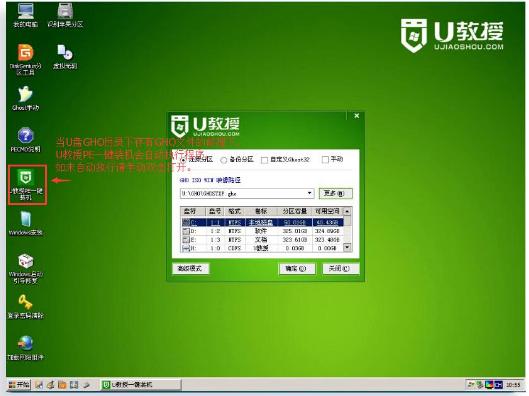Click the OK confirm button in dialog
The width and height of the screenshot is (529, 396).
(x=297, y=268)
